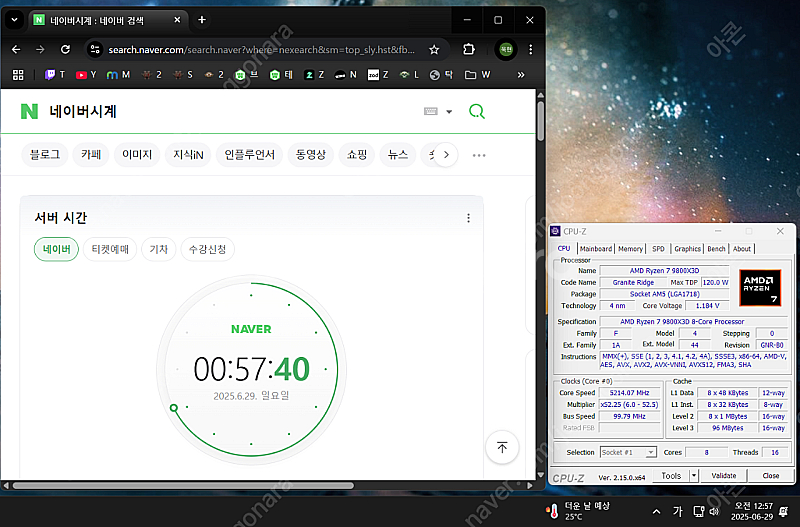
Task: Open the bookmark labeled L
Action: [409, 75]
